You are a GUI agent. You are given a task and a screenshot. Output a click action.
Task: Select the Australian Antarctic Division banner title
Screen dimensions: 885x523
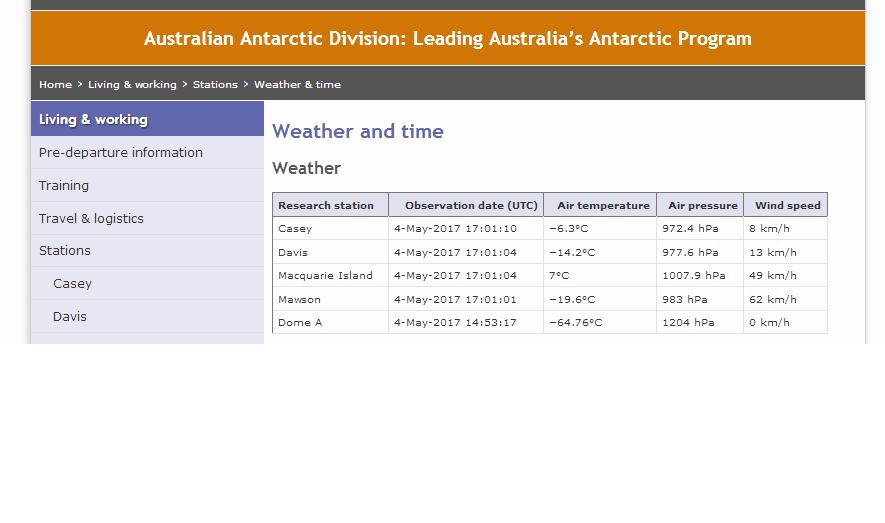[448, 38]
